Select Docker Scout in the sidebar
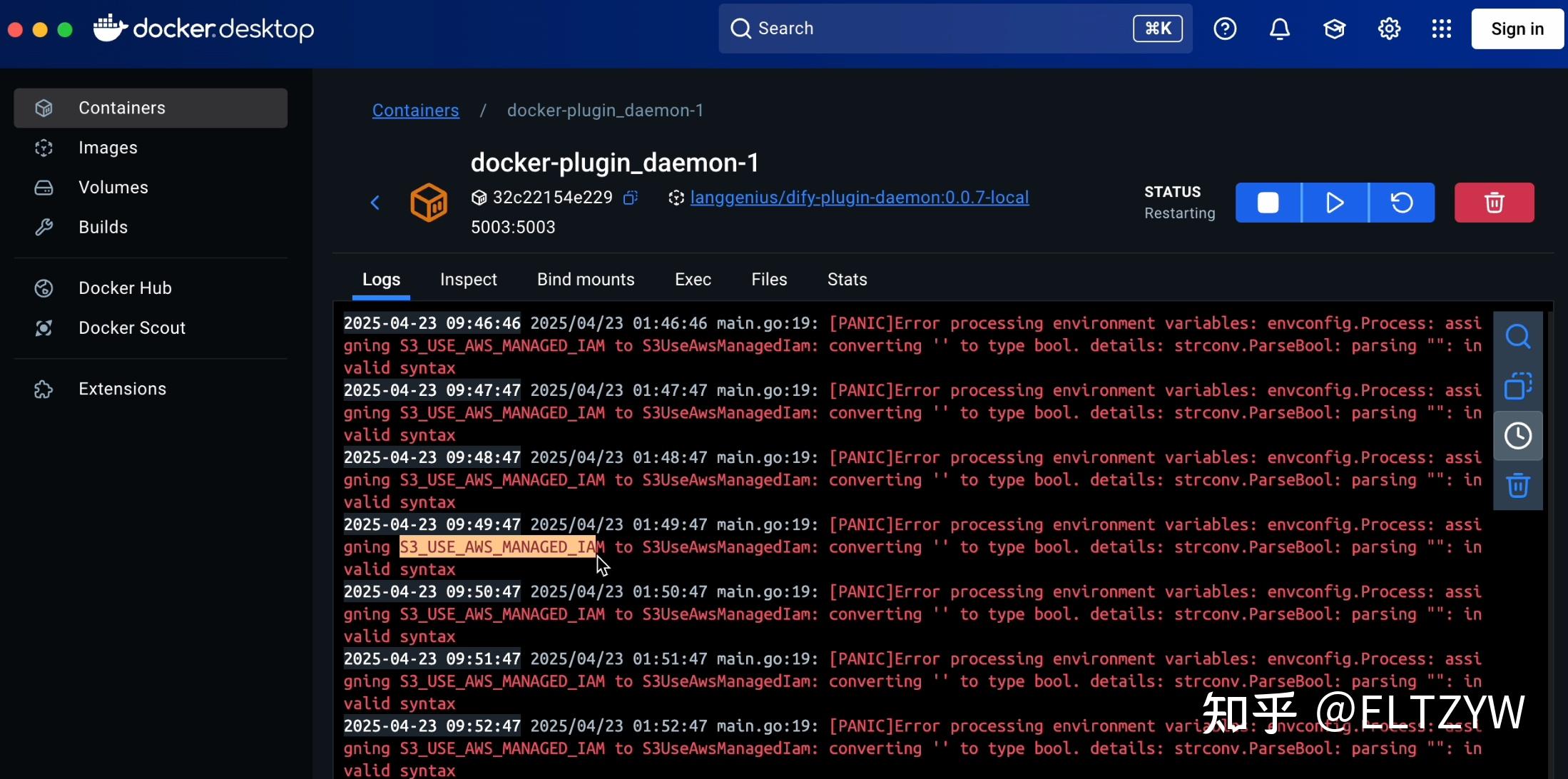This screenshot has width=1568, height=779. tap(131, 327)
